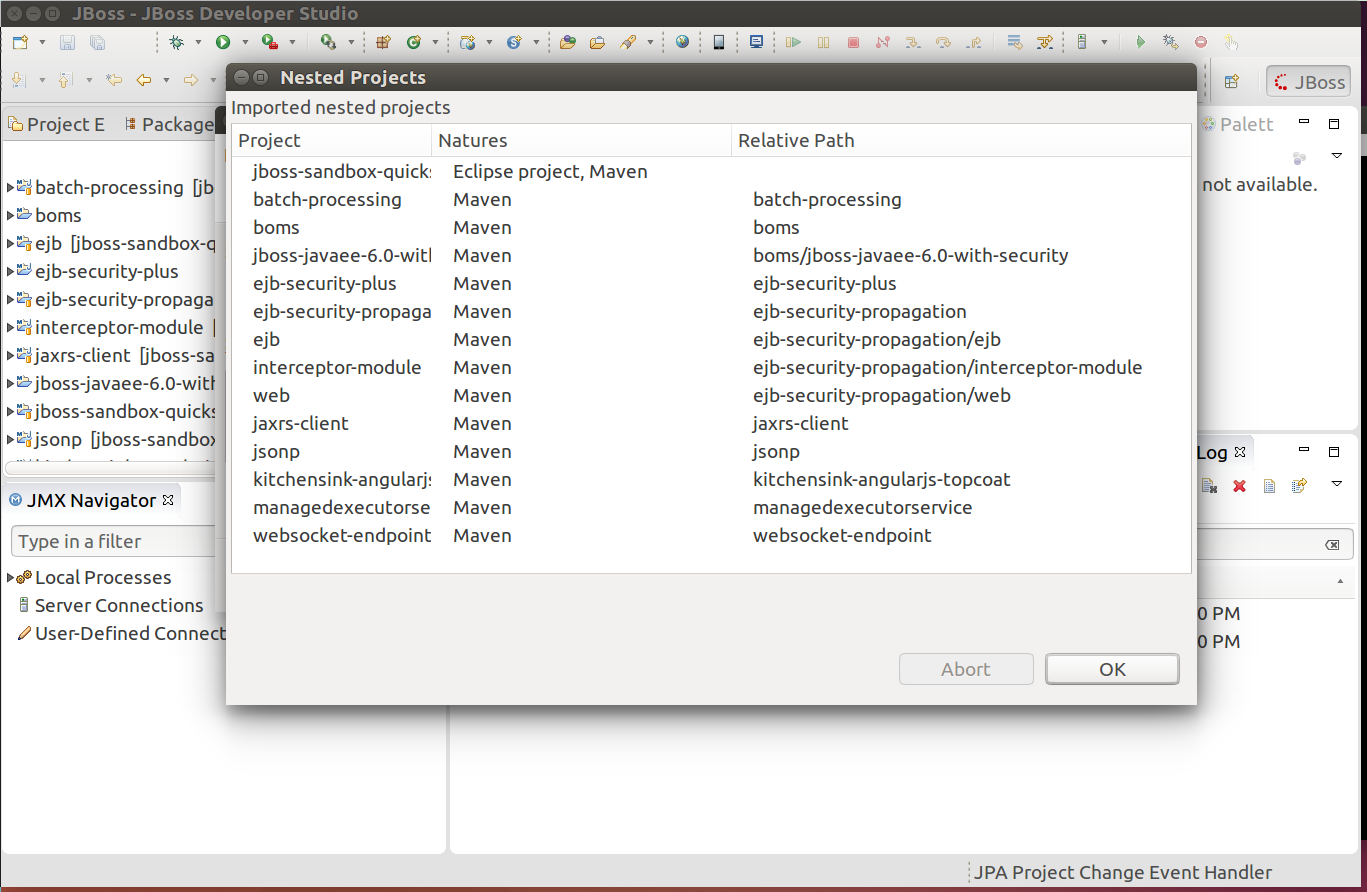The width and height of the screenshot is (1367, 892).
Task: Click the JMX Navigator filter text field
Action: 113,541
